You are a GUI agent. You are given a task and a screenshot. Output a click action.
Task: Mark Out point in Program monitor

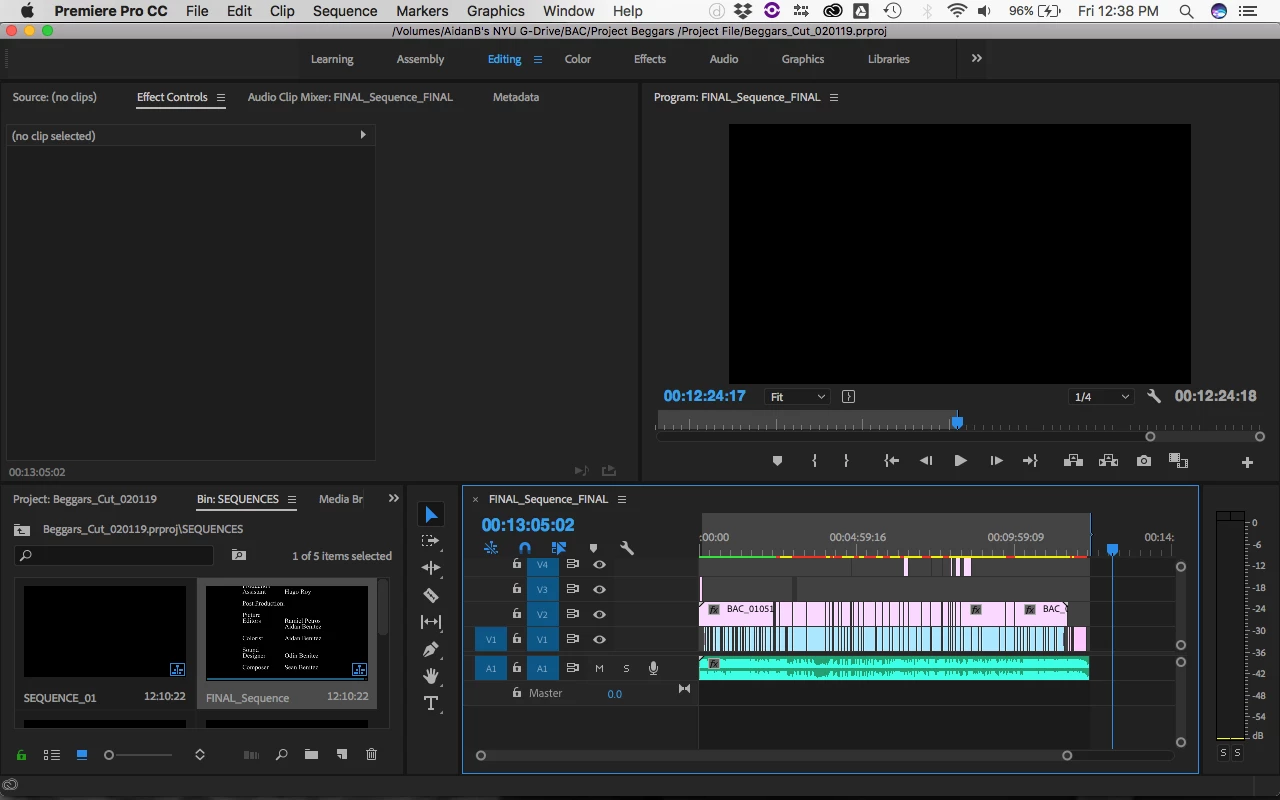846,461
